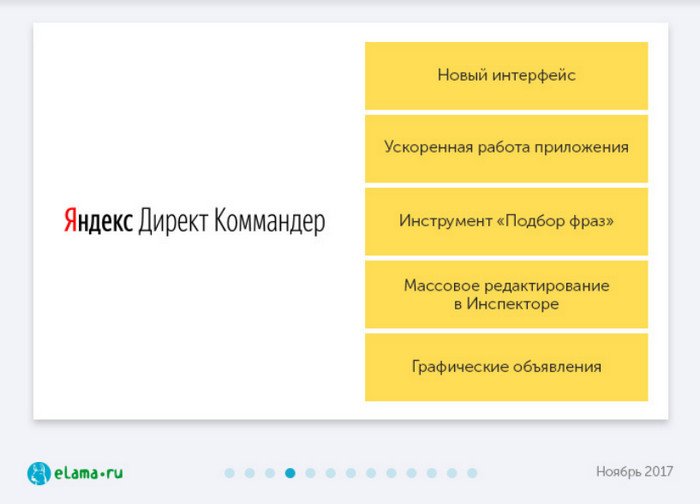The width and height of the screenshot is (700, 504).
Task: Select the active dark-blue slide dot
Action: click(x=290, y=473)
